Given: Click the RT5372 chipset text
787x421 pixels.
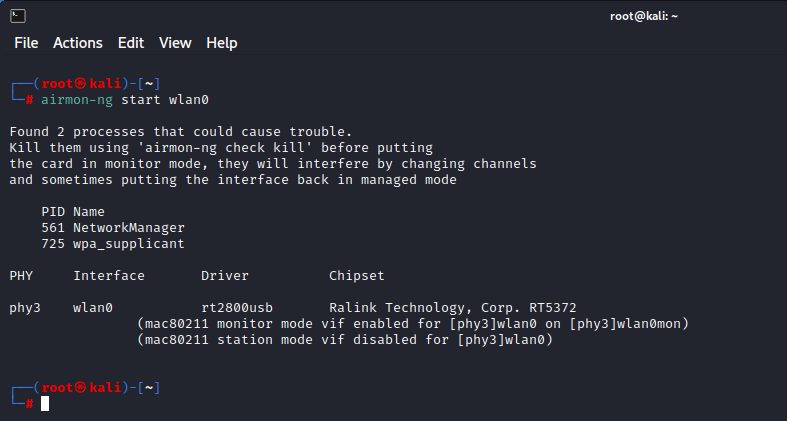Looking at the screenshot, I should (x=553, y=308).
